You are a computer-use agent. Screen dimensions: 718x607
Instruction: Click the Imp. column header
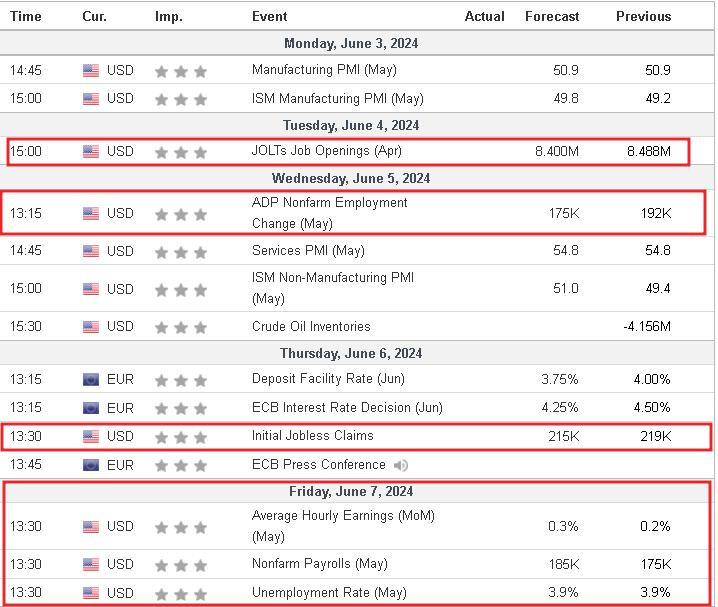(x=169, y=16)
